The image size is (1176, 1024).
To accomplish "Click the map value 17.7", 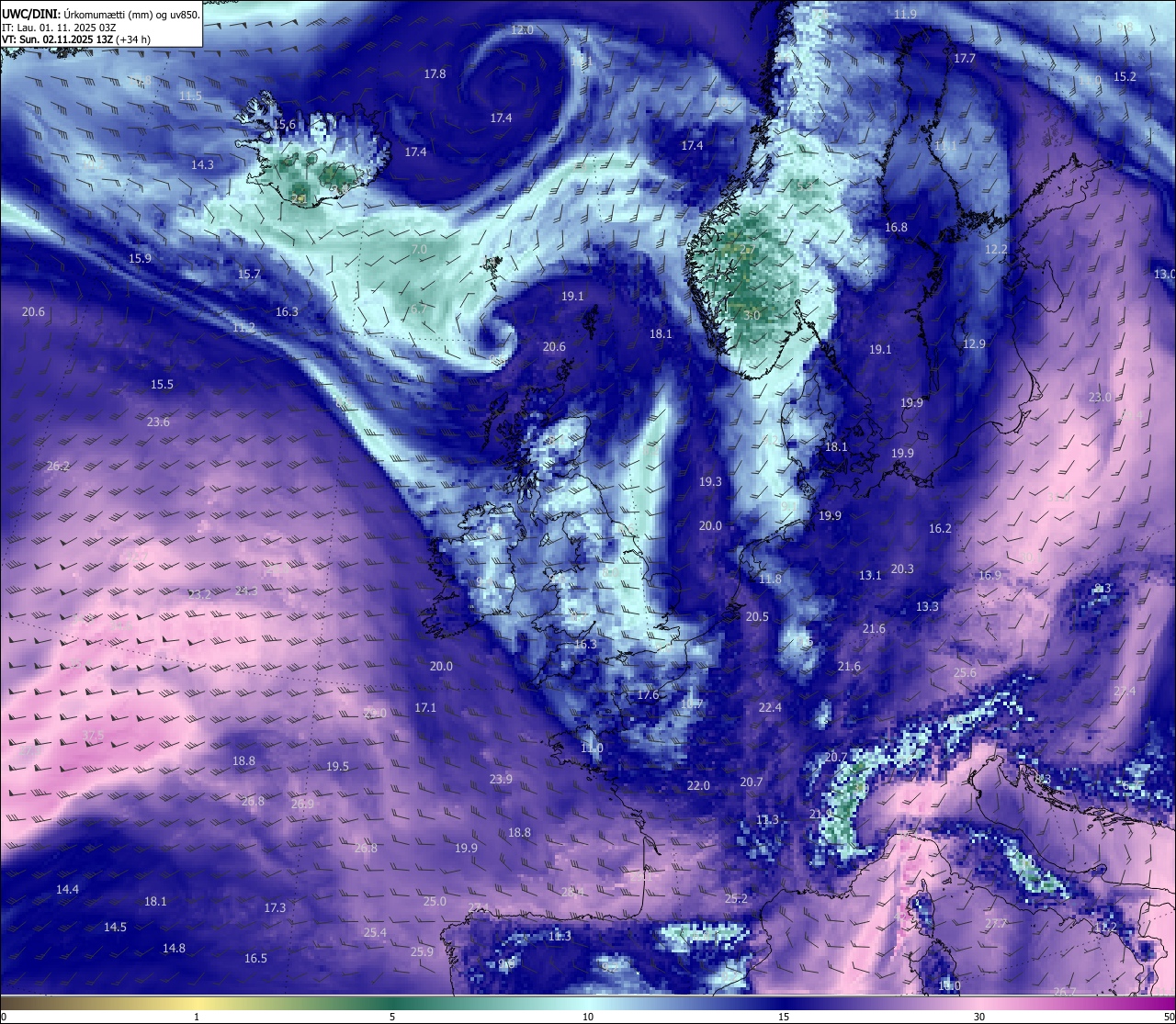I will point(964,59).
